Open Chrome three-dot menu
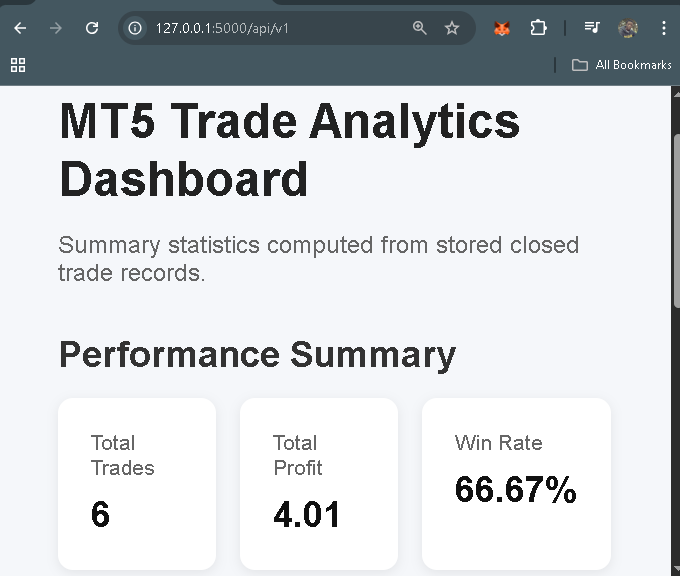680x576 pixels. click(x=664, y=28)
